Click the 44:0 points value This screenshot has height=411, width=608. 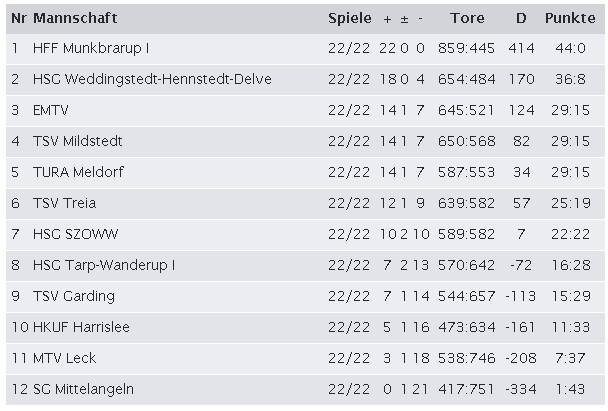[570, 48]
